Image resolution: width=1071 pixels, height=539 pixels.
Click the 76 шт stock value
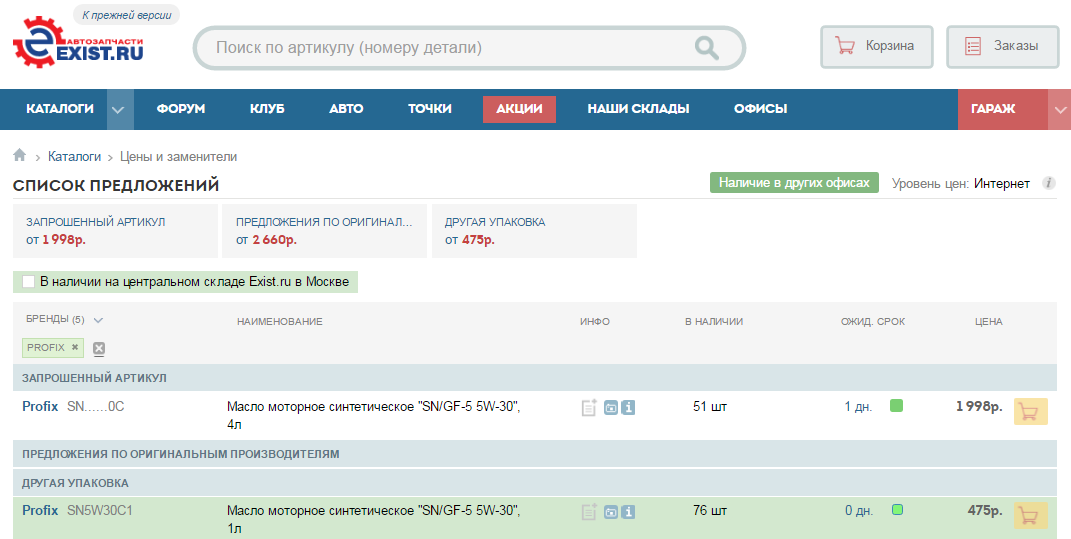tap(710, 510)
